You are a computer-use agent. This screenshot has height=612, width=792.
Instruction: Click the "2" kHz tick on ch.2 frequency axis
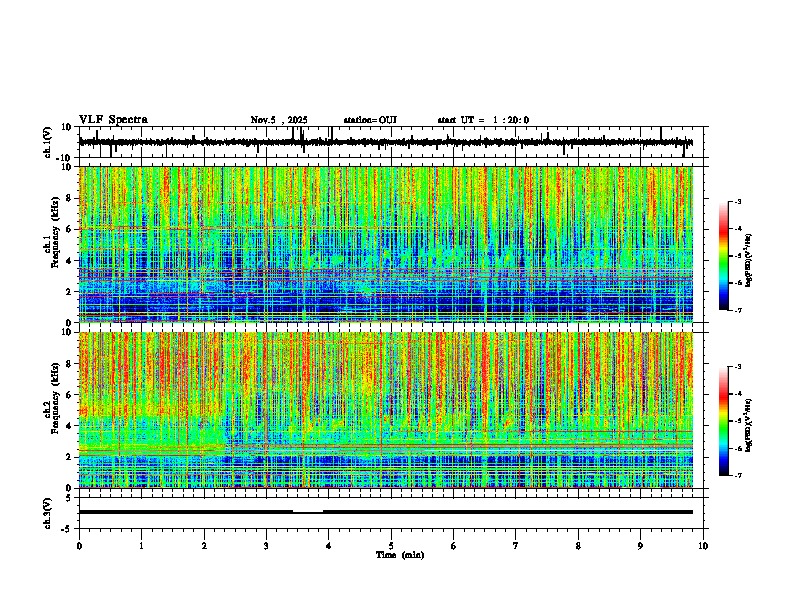(70, 457)
